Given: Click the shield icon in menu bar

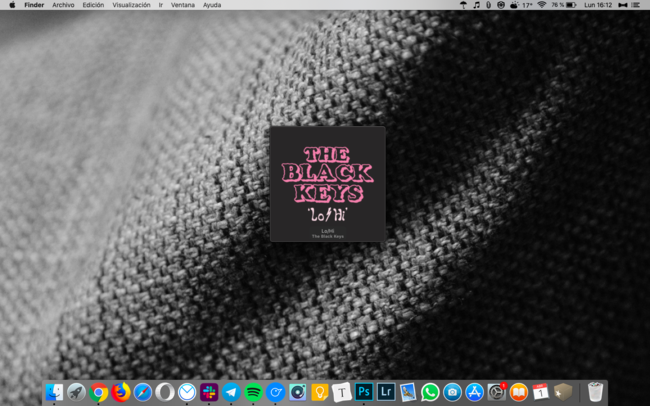Looking at the screenshot, I should (501, 5).
